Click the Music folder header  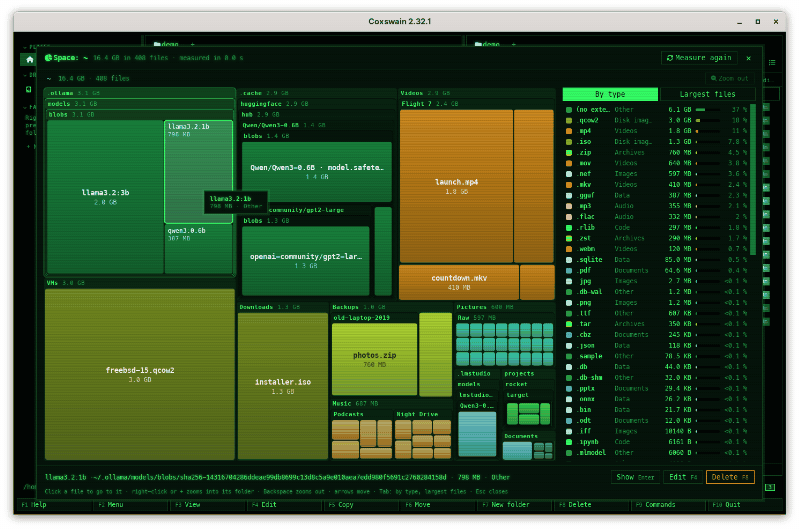[391, 403]
